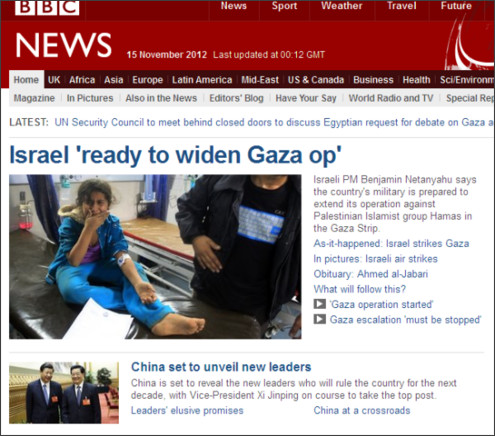The width and height of the screenshot is (495, 436).
Task: Click the latest UN Security Council ticker headline
Action: [x=274, y=122]
